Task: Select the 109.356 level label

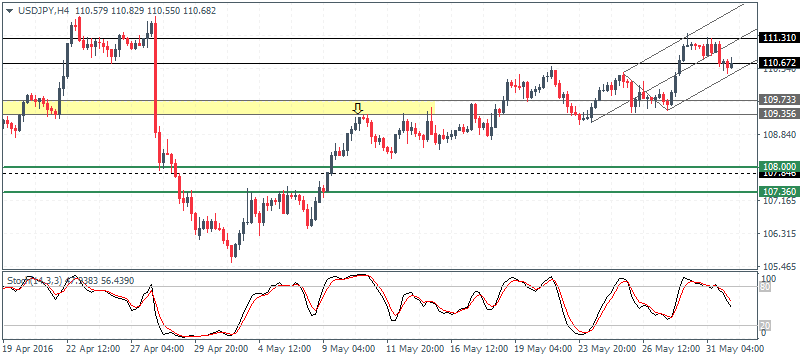Action: [779, 114]
